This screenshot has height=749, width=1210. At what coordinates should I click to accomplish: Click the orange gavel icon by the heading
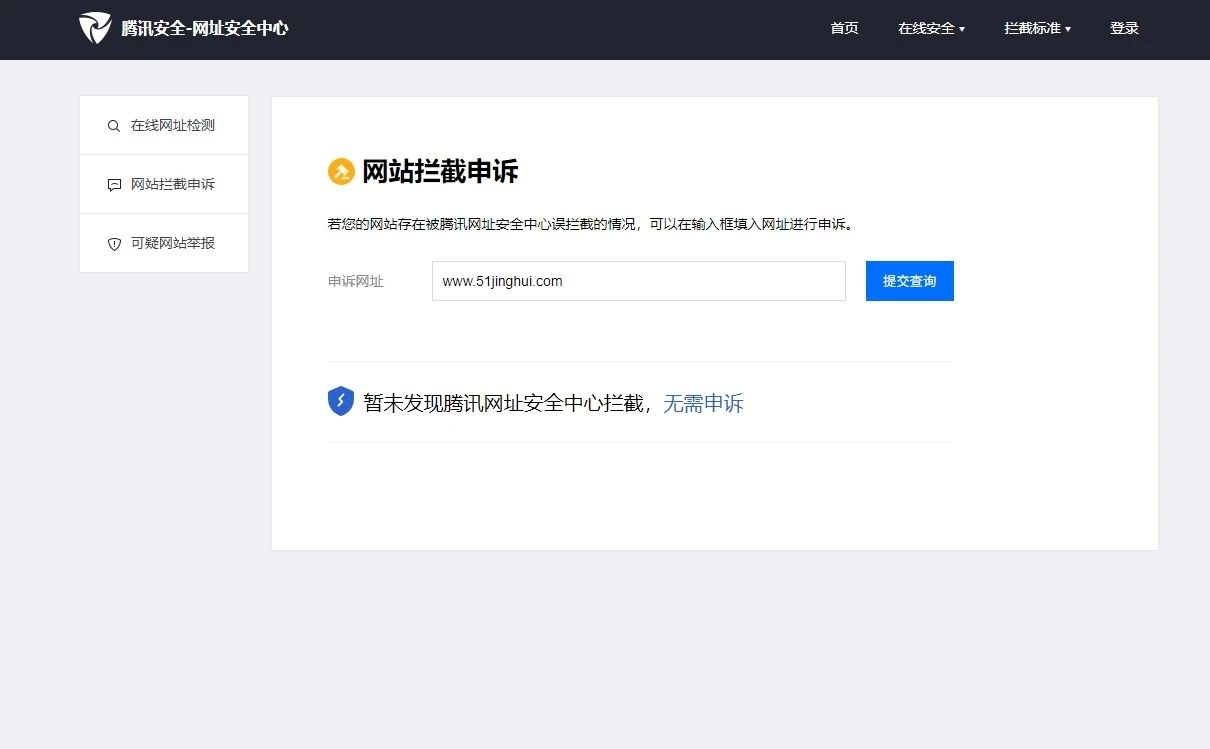(x=341, y=172)
